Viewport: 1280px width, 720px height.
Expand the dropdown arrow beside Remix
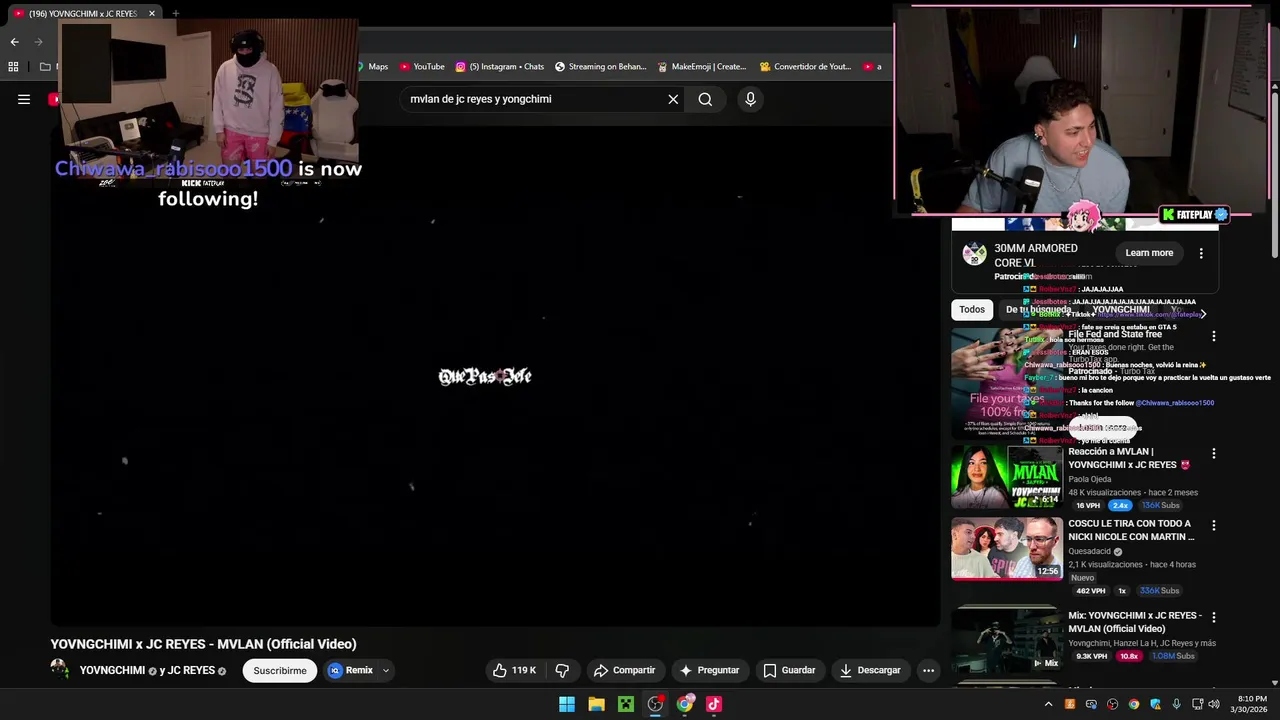coord(385,670)
